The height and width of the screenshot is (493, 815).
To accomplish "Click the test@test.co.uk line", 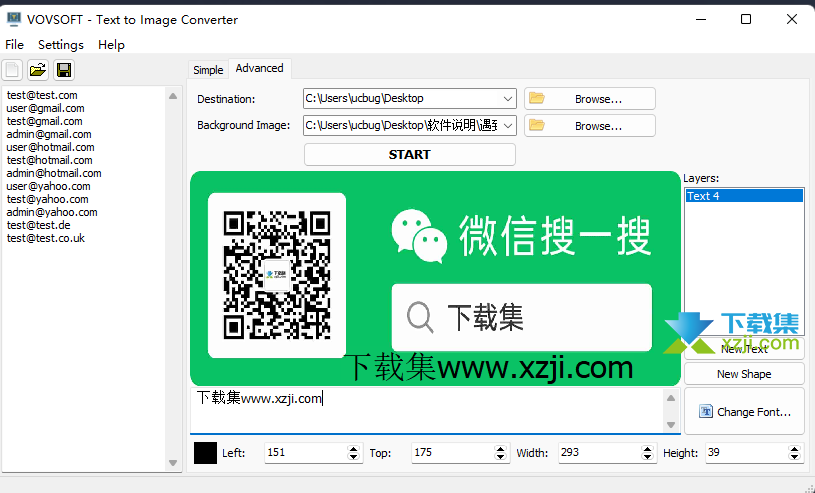I will click(46, 238).
